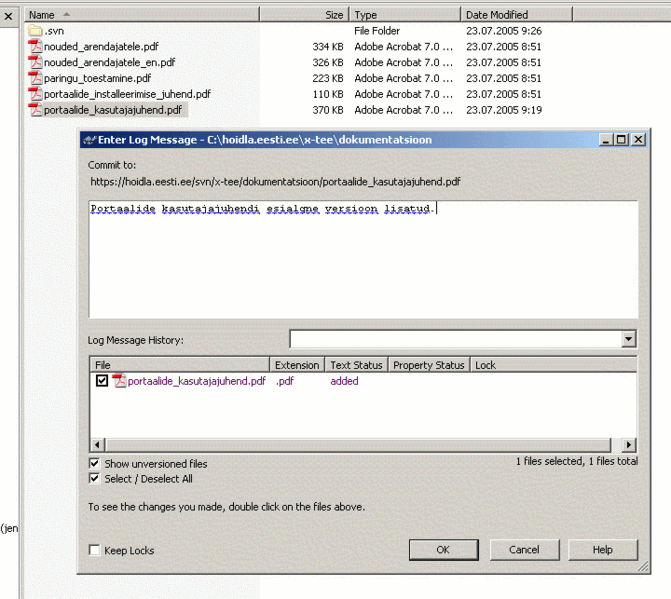Toggle Show unversioned files checkbox

94,463
